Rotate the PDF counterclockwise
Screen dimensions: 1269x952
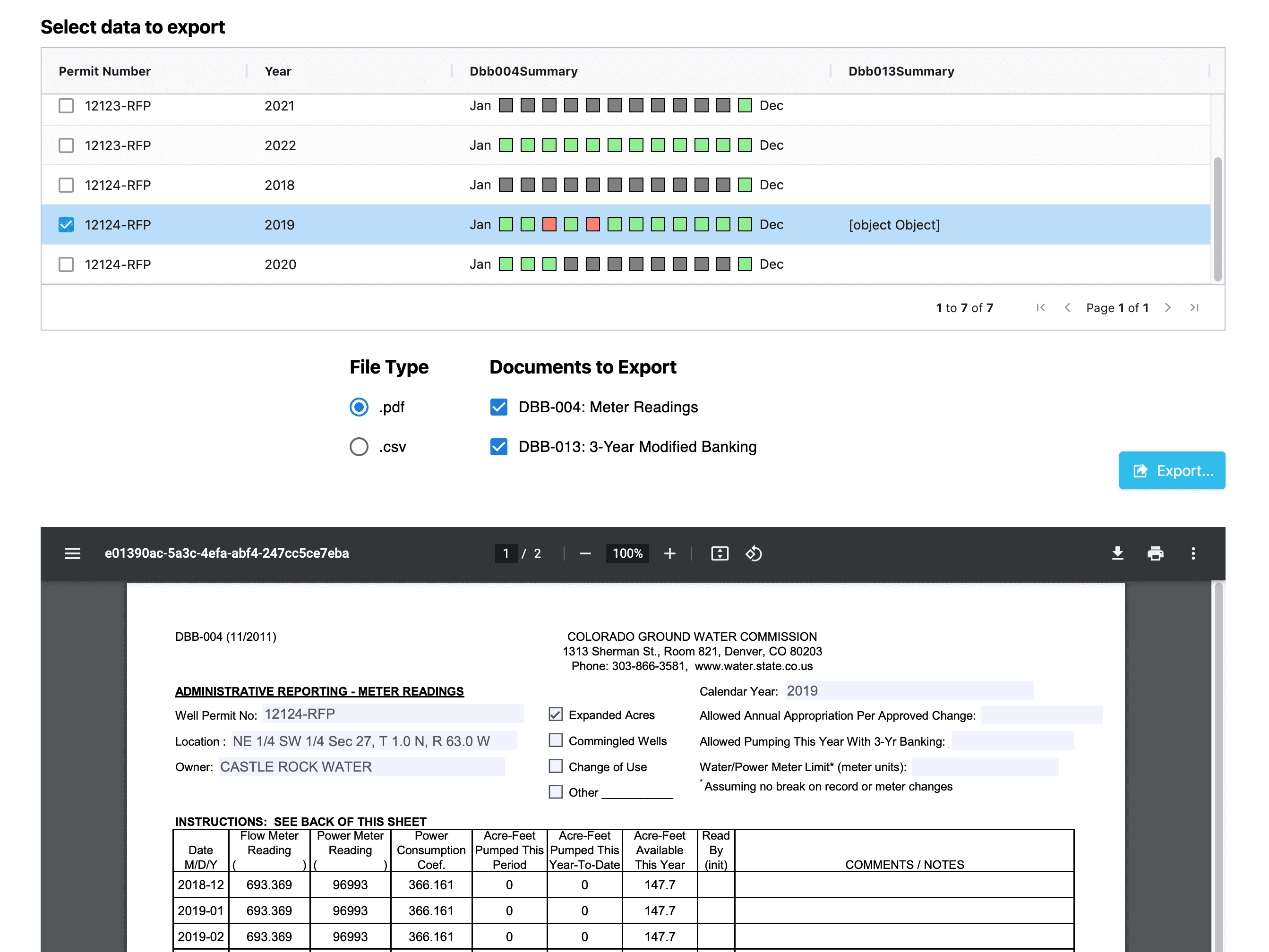753,553
